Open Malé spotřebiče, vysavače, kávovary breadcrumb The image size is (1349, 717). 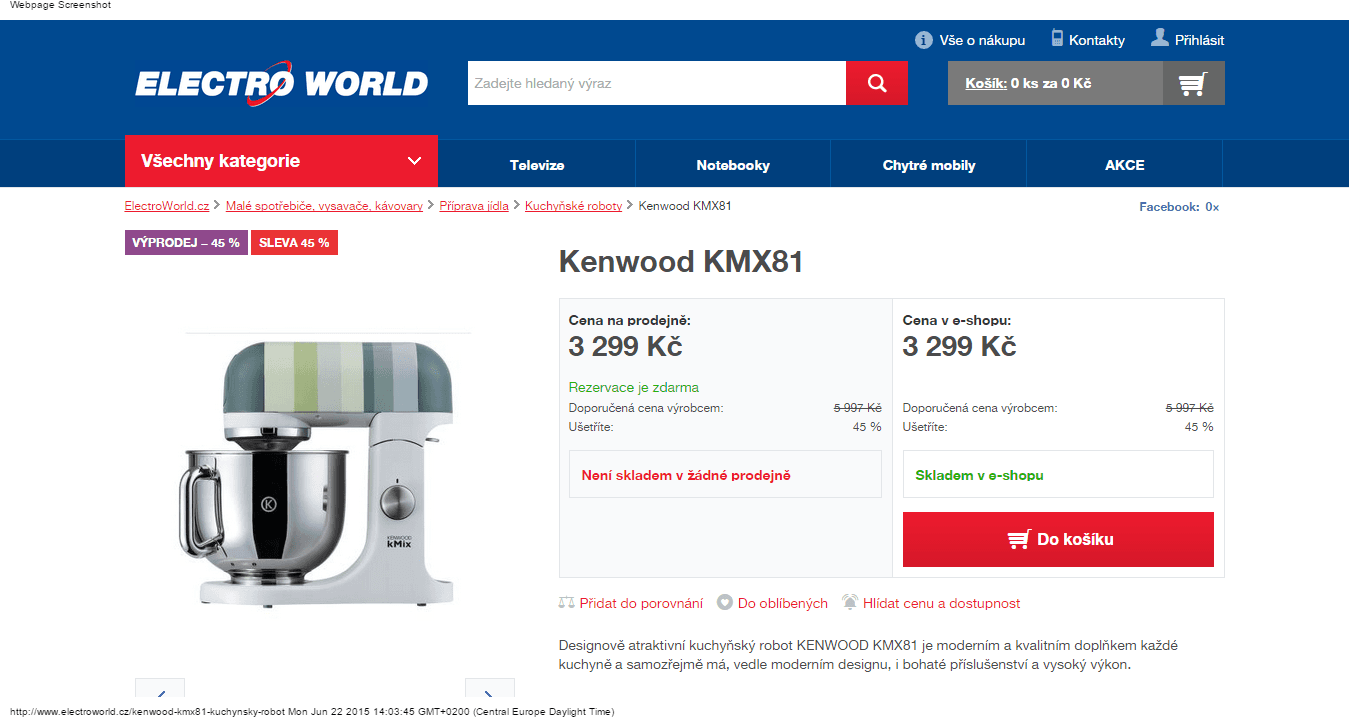(324, 206)
